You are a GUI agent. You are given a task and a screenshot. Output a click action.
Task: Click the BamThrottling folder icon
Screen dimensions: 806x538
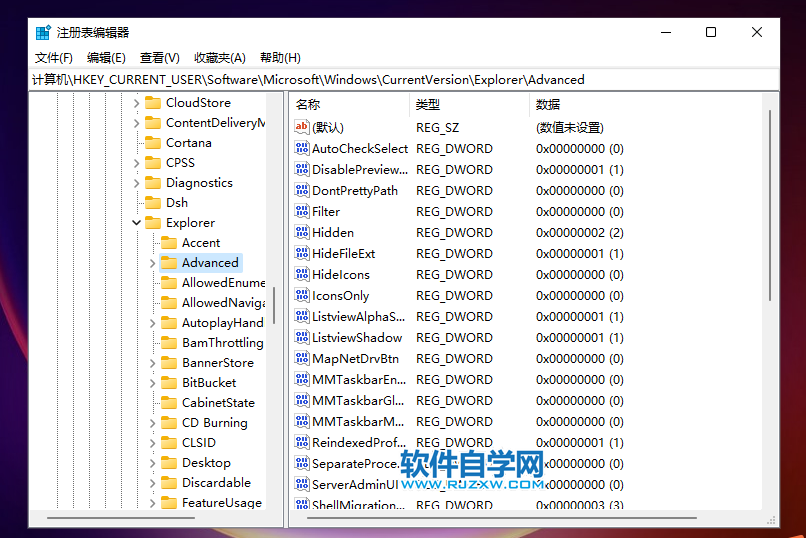(x=169, y=343)
